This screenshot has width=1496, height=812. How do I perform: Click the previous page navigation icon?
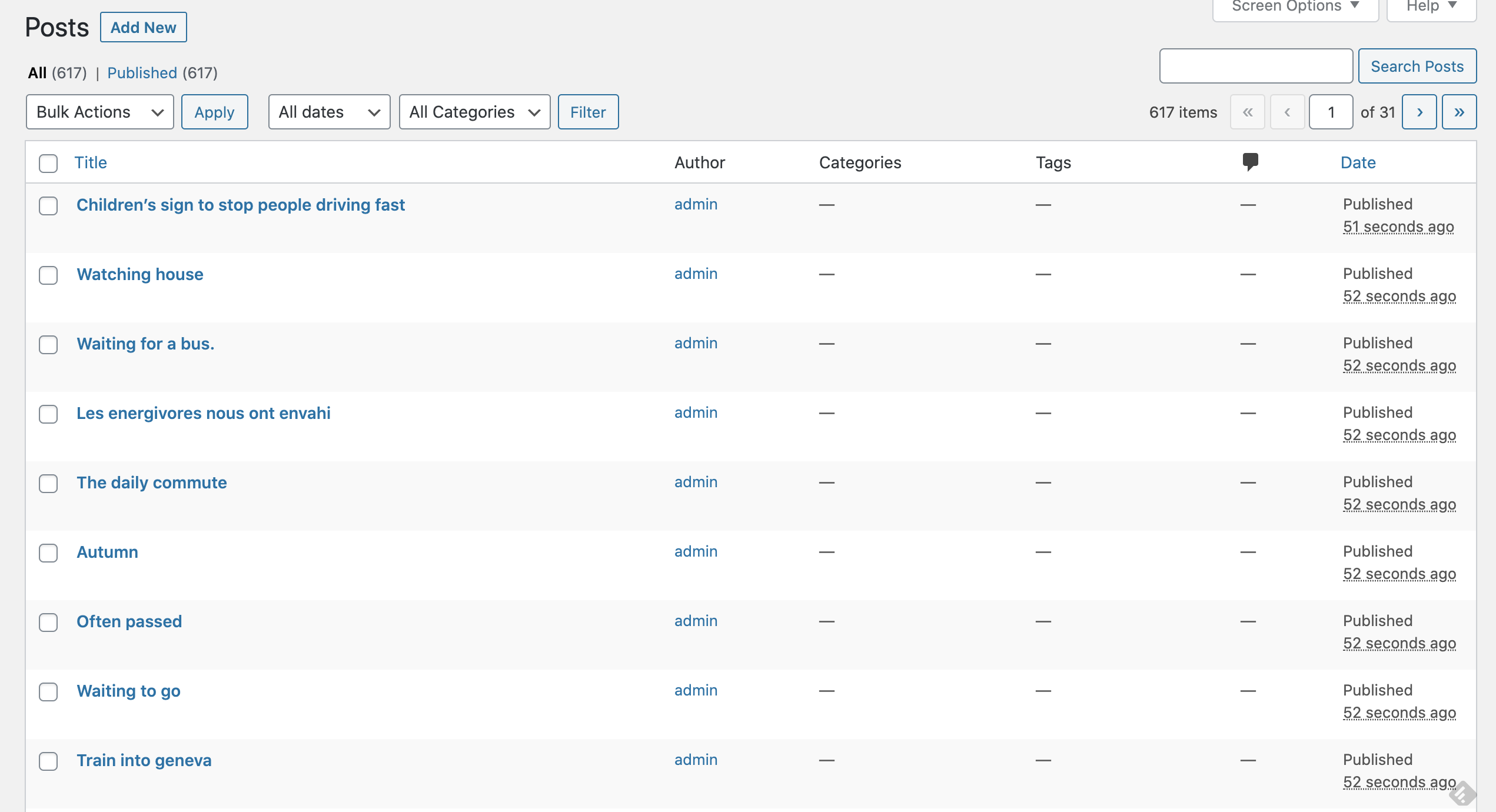coord(1287,112)
